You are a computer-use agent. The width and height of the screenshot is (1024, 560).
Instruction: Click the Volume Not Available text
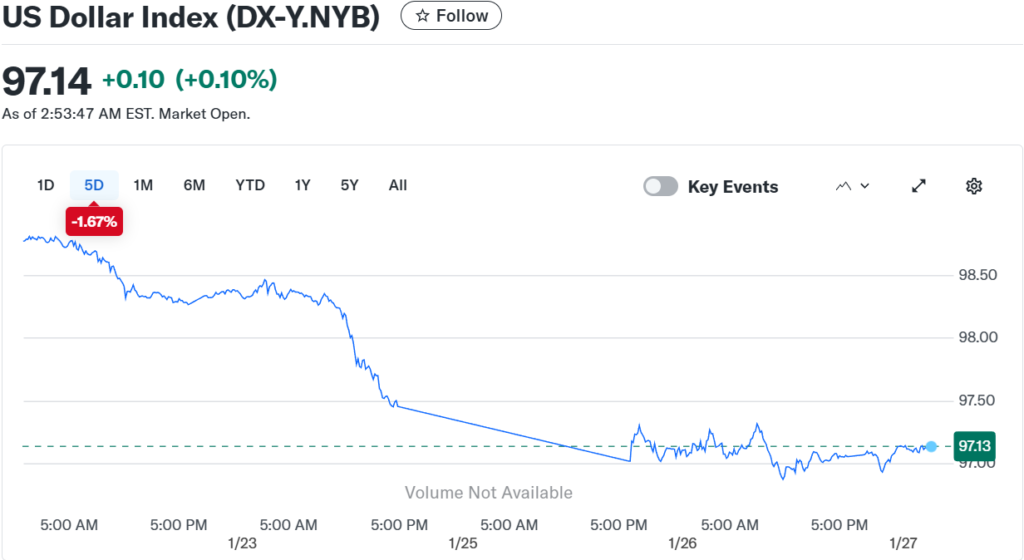pos(489,492)
